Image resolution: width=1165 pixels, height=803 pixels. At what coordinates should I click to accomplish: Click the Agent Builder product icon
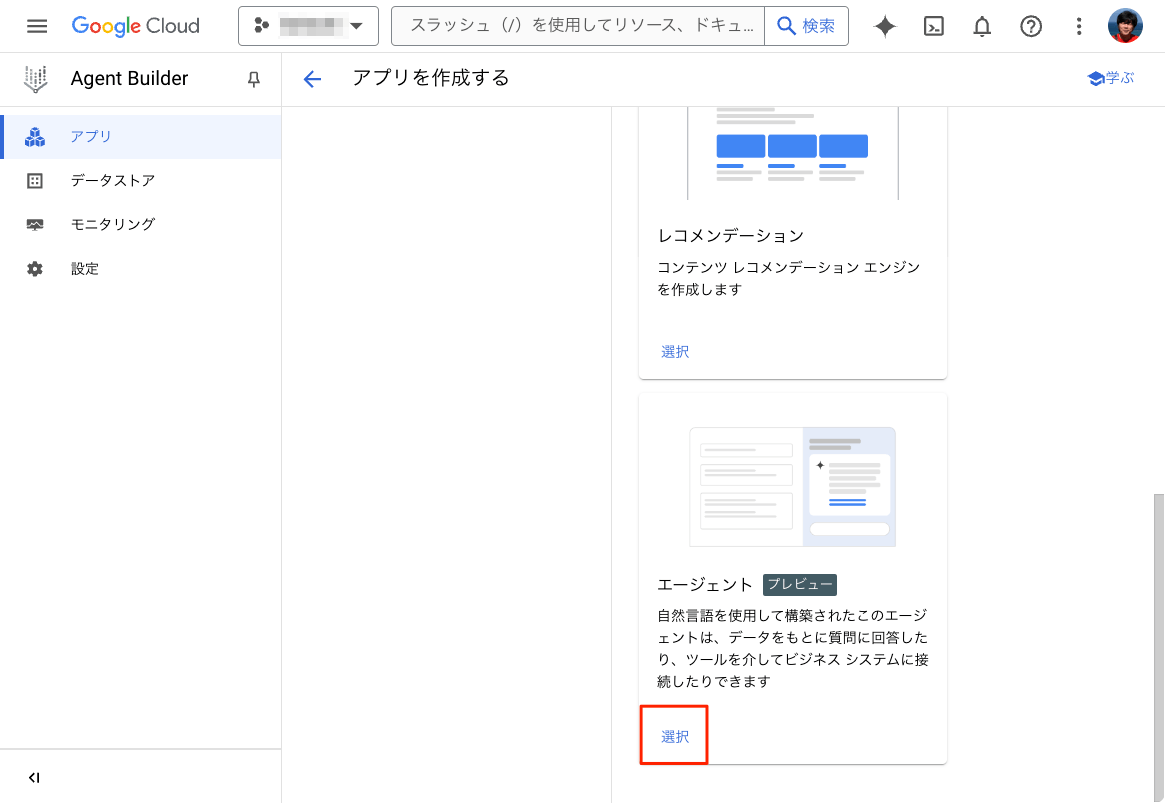[x=36, y=79]
